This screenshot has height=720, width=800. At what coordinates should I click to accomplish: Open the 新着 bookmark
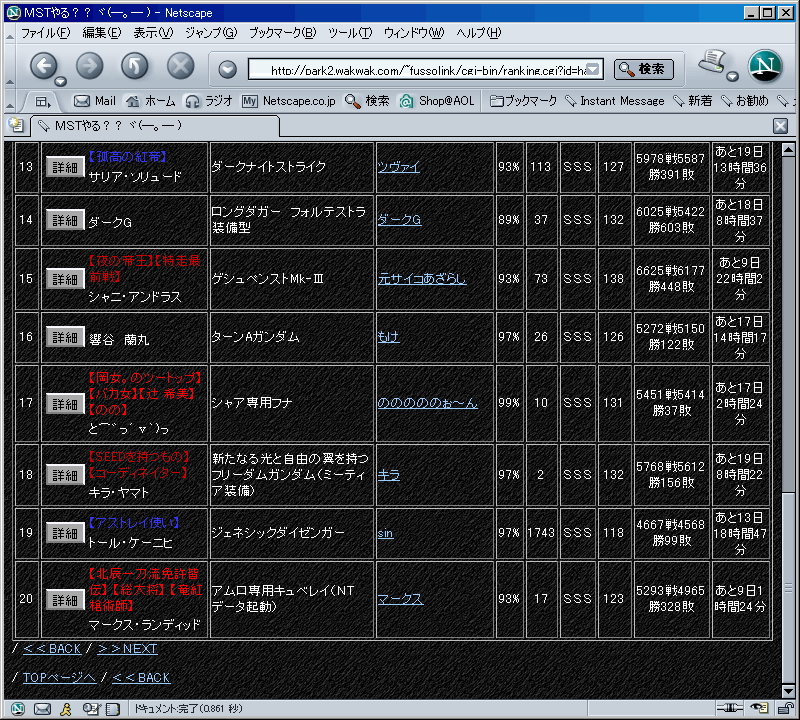click(693, 101)
